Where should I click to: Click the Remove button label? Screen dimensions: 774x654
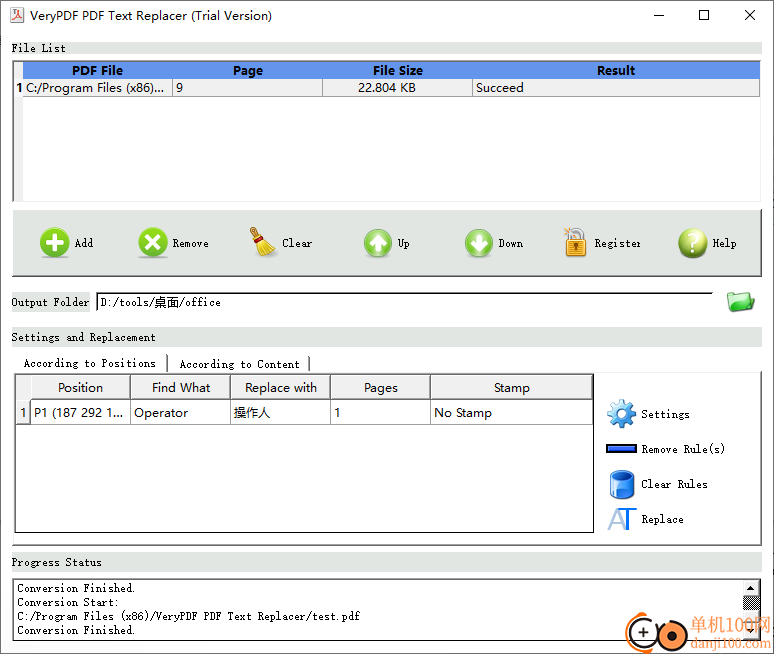pos(191,243)
